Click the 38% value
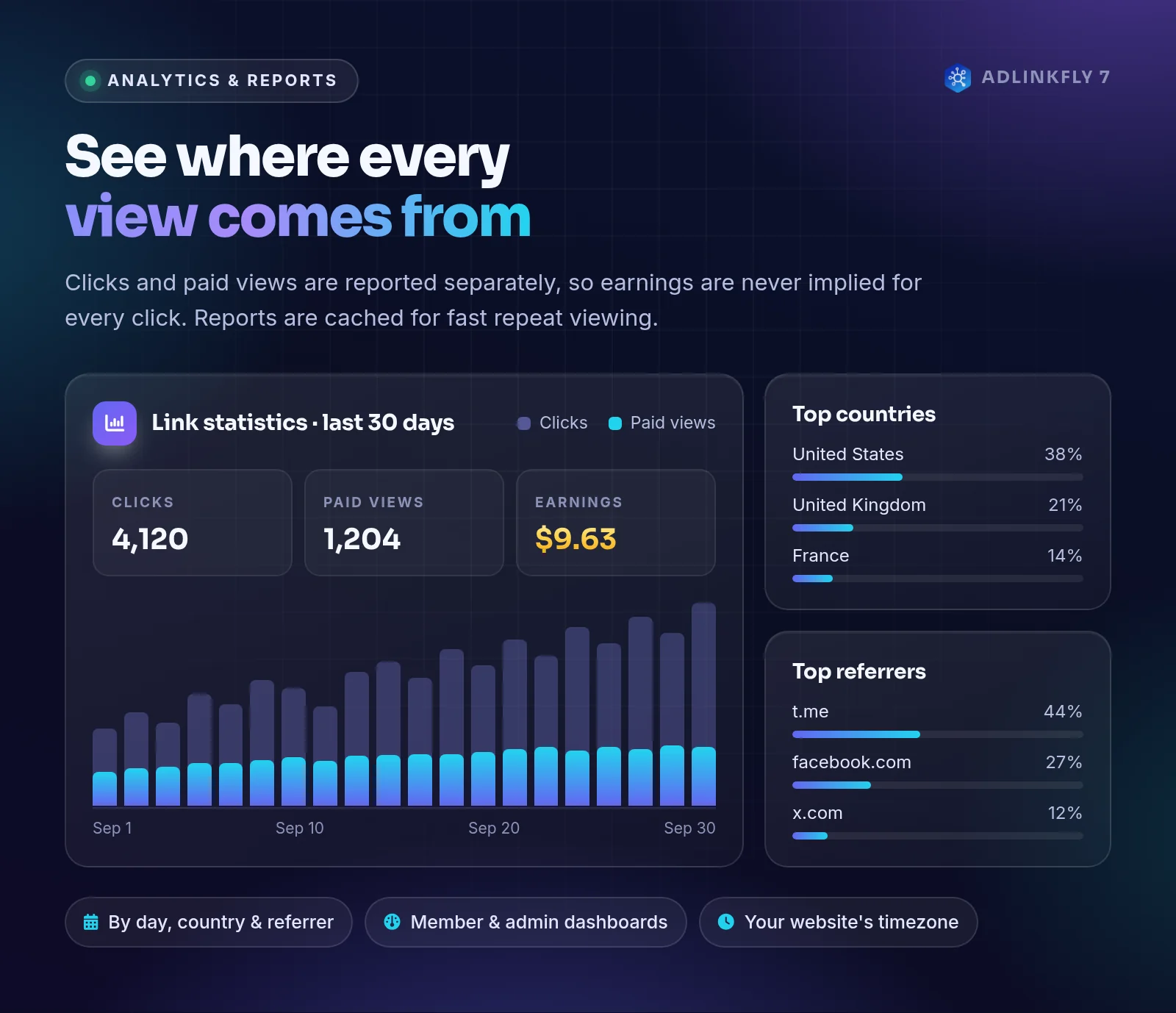 1064,454
